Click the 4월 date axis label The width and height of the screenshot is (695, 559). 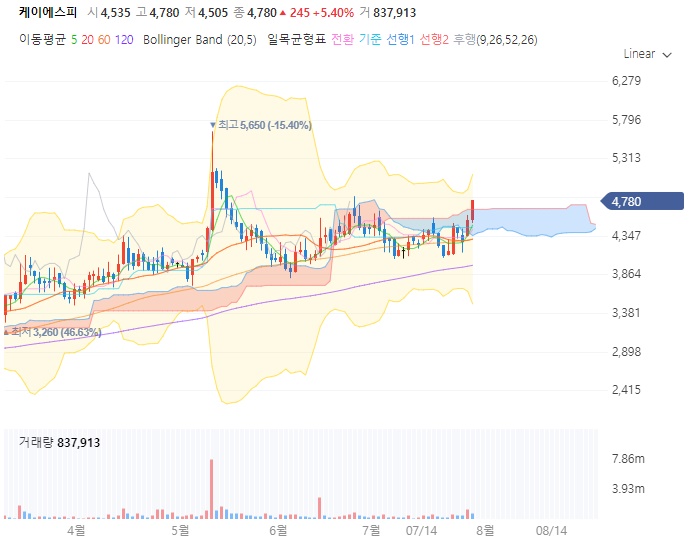[x=76, y=530]
